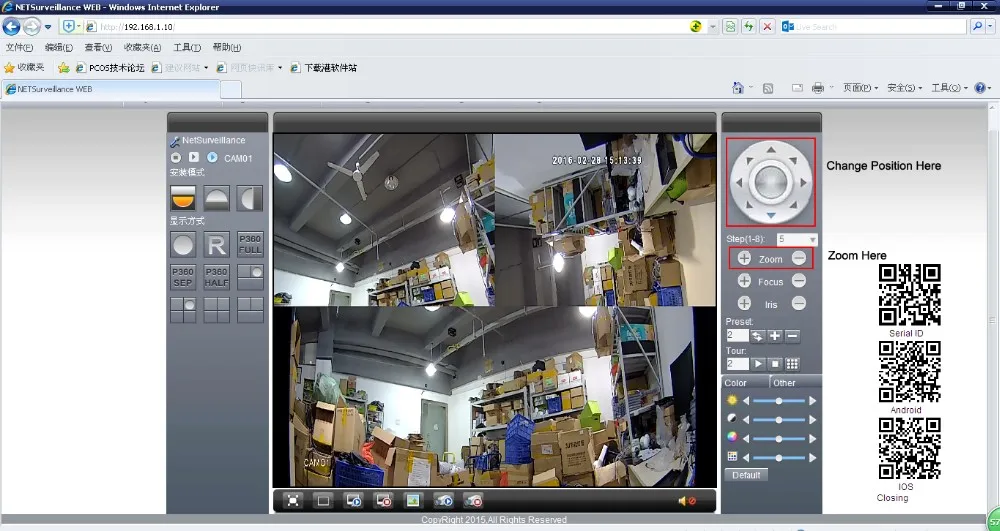Image resolution: width=1000 pixels, height=531 pixels.
Task: Adjust the brightness slider
Action: pos(779,401)
